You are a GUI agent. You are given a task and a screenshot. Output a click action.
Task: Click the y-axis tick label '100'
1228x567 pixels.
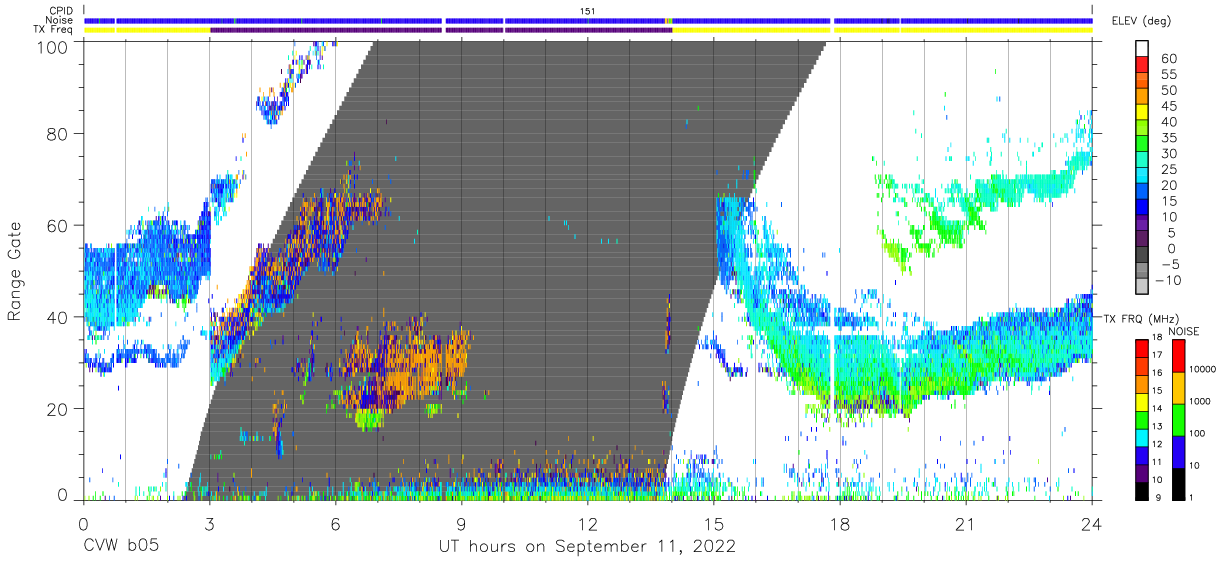[53, 46]
